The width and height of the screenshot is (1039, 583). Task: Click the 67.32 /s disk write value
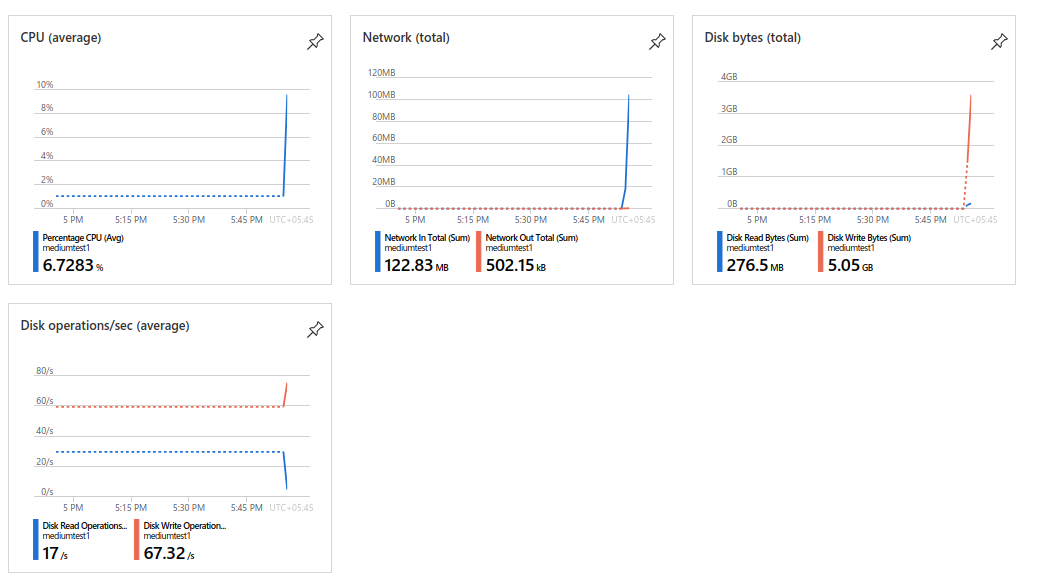[x=169, y=553]
